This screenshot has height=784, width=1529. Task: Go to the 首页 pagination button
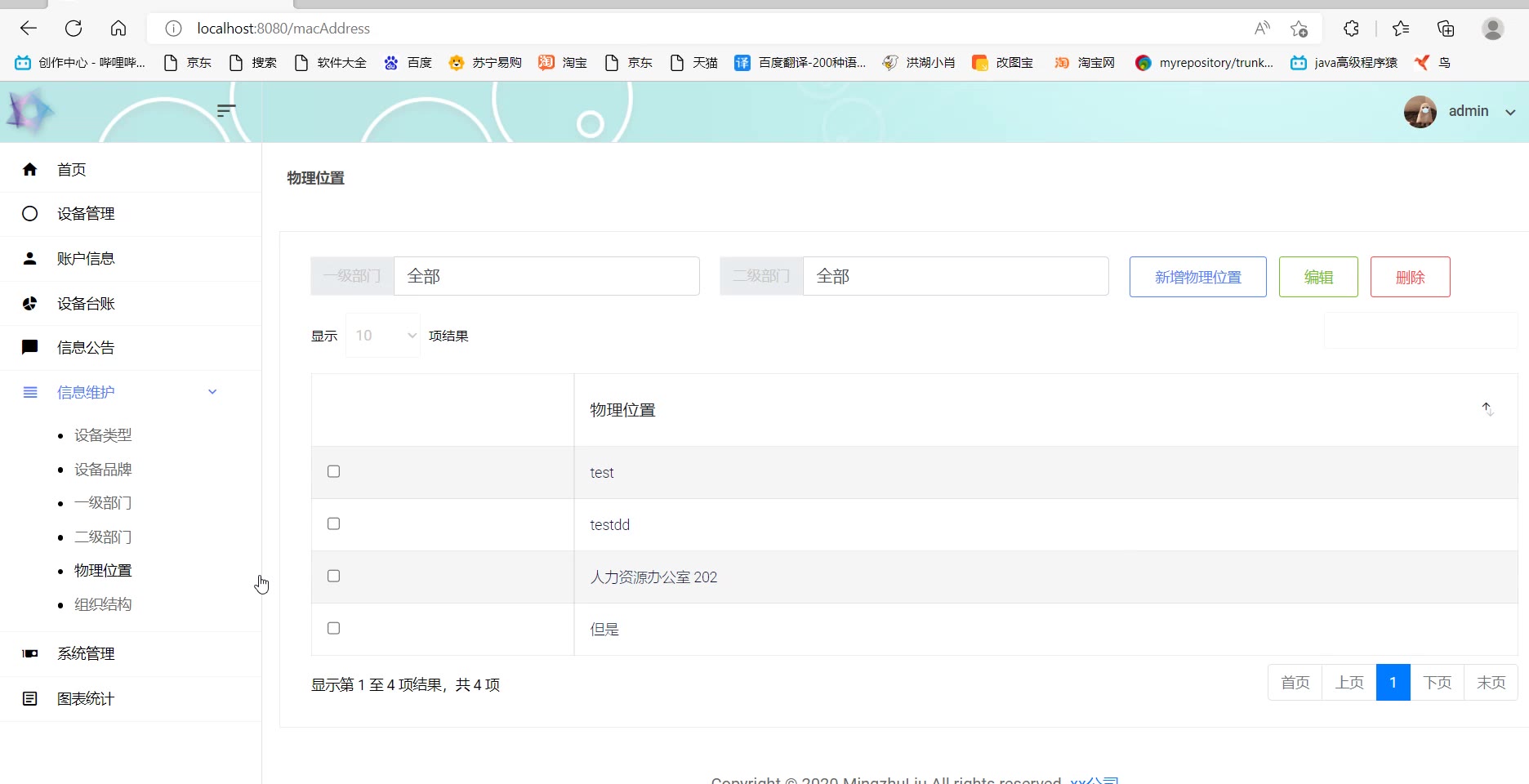(1295, 683)
